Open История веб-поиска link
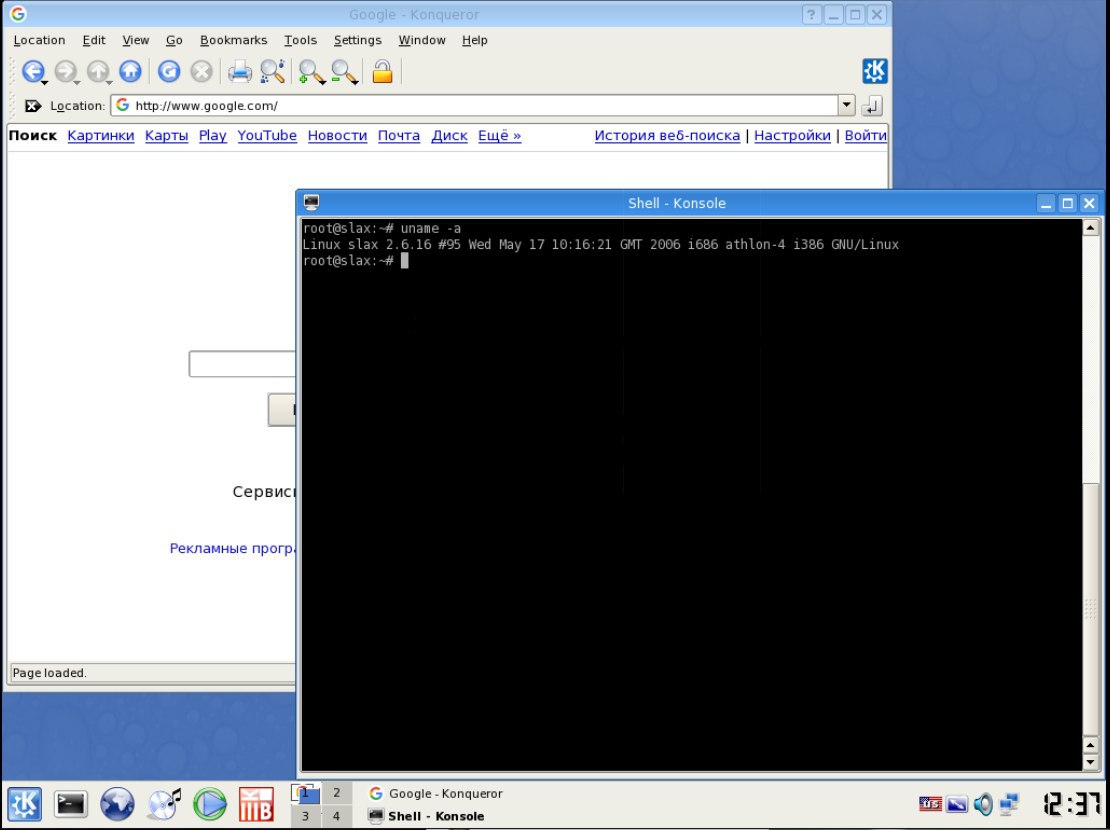 [x=667, y=135]
